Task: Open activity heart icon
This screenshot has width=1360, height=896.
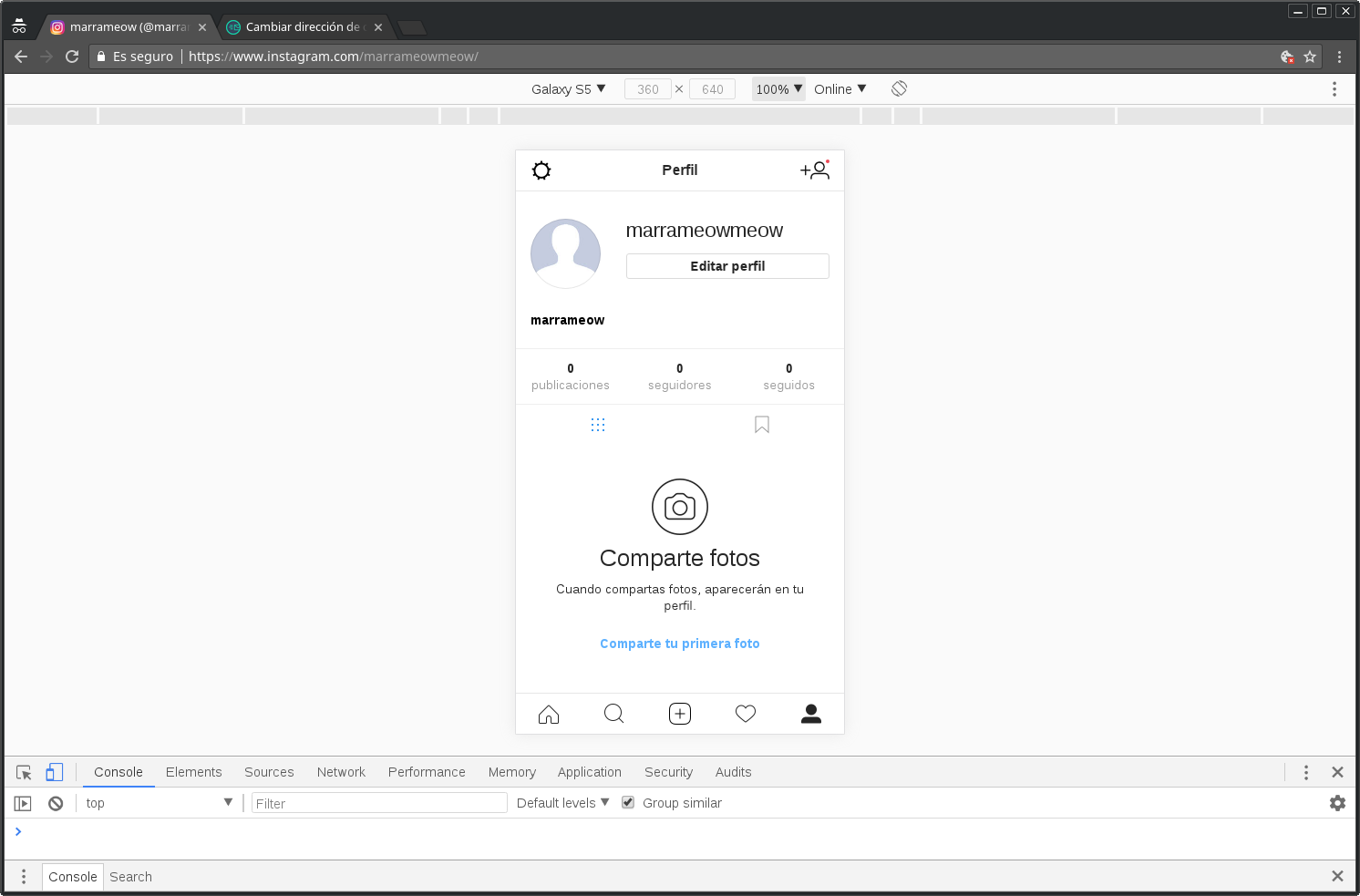Action: [746, 714]
